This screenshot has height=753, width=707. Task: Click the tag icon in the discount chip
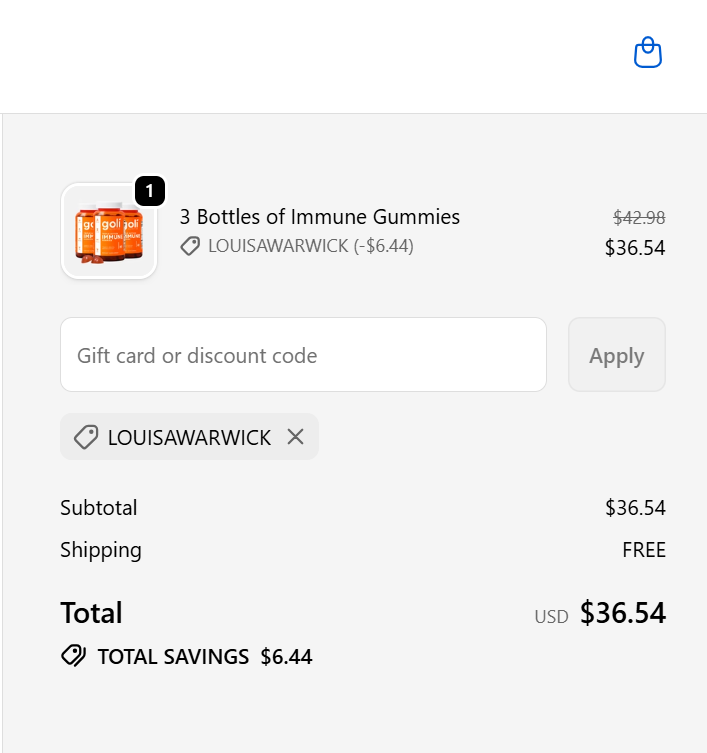coord(86,437)
